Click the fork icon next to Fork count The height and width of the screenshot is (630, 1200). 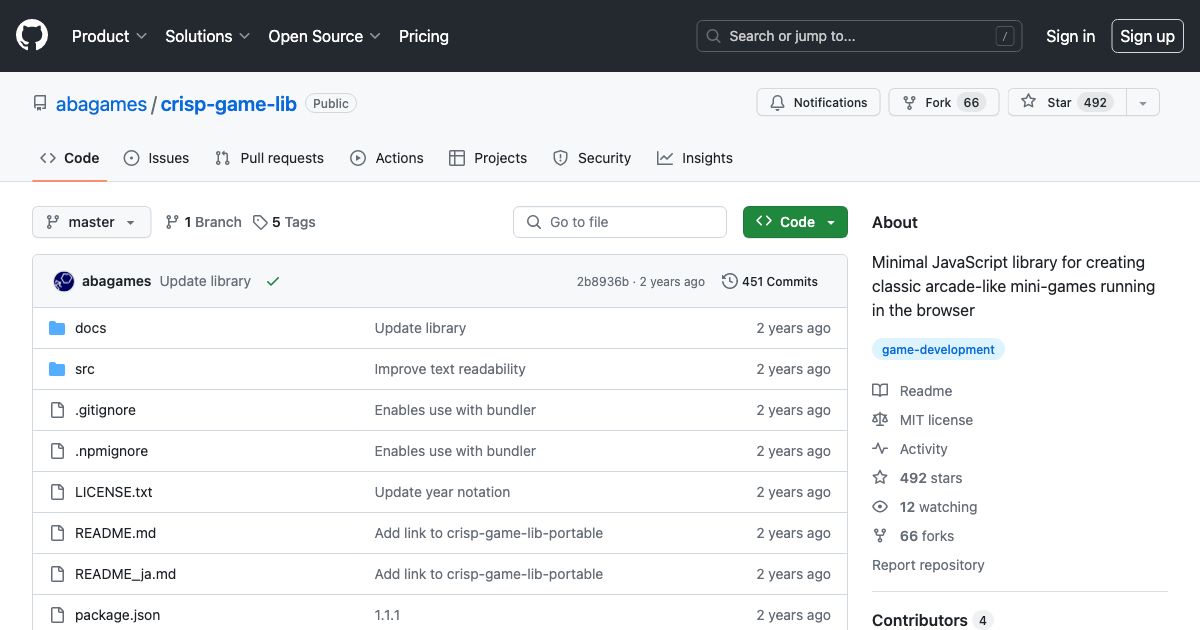[x=908, y=102]
